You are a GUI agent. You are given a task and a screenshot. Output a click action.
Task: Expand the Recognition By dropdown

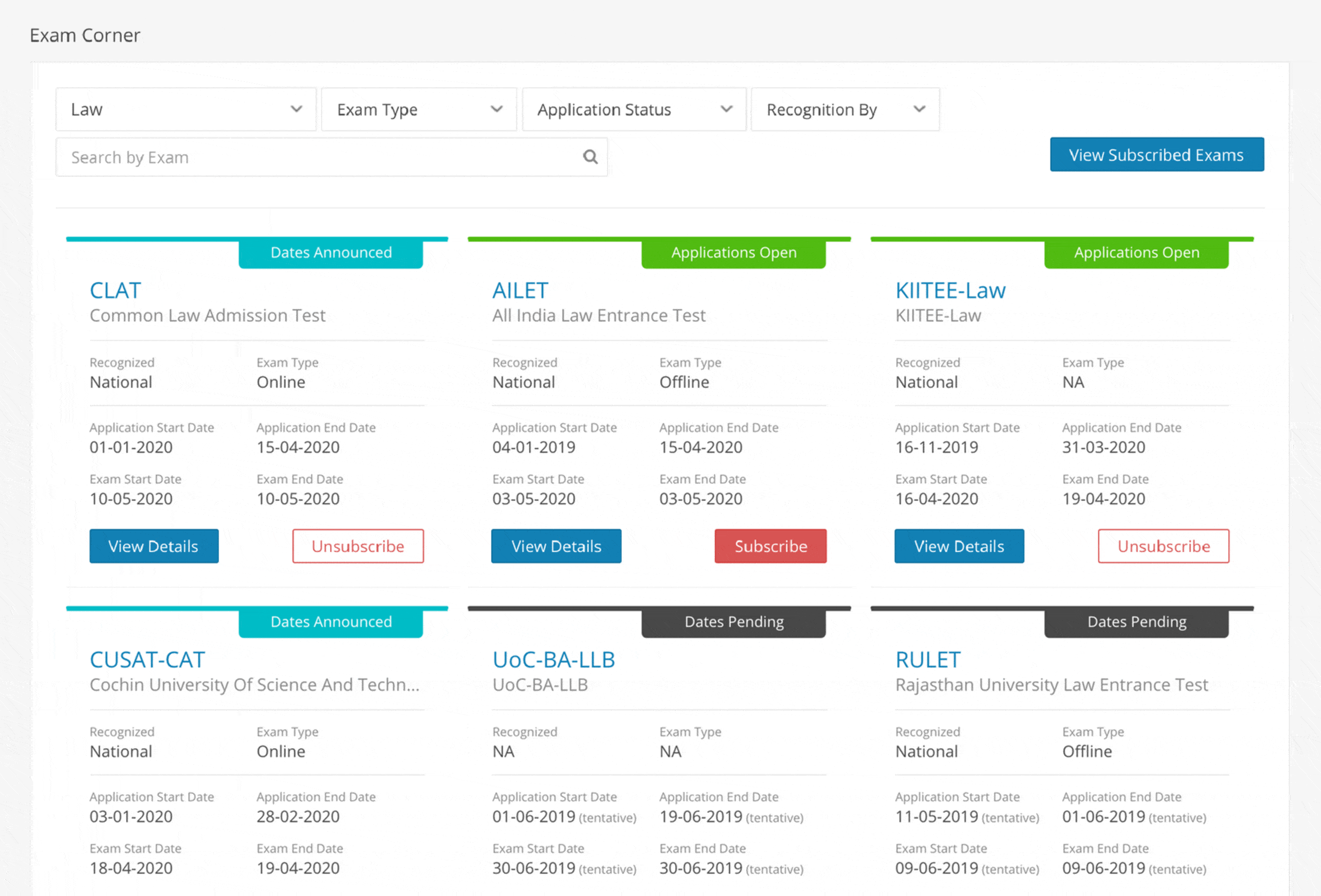click(845, 109)
